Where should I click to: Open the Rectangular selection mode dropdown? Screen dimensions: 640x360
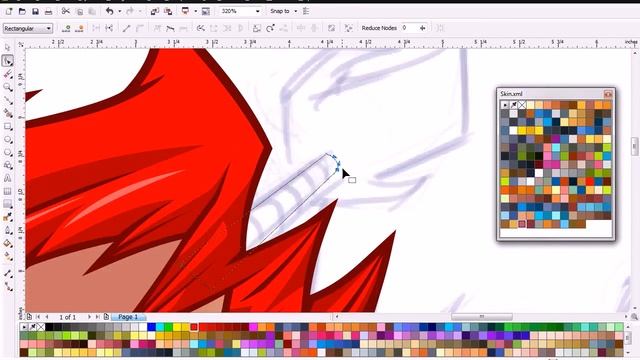(x=28, y=28)
